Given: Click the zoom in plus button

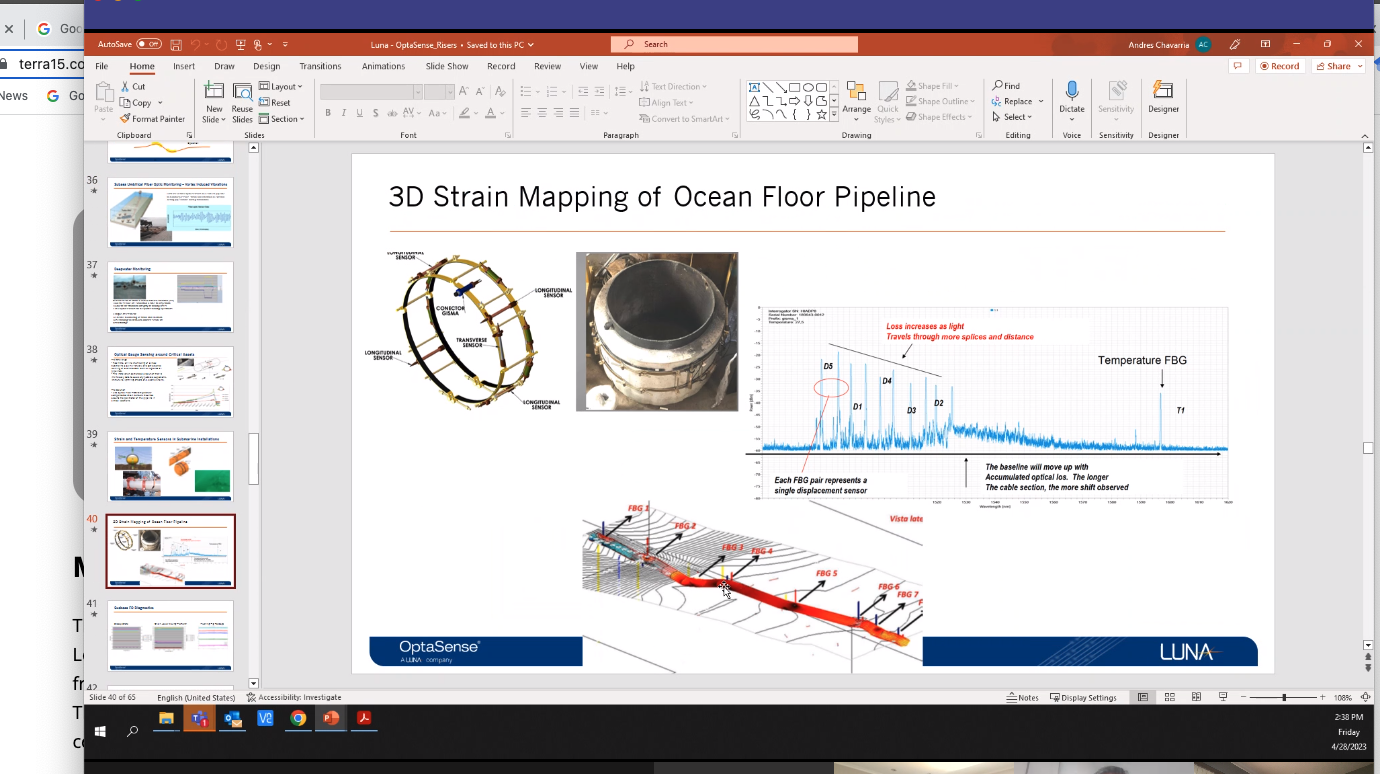Looking at the screenshot, I should 1324,697.
